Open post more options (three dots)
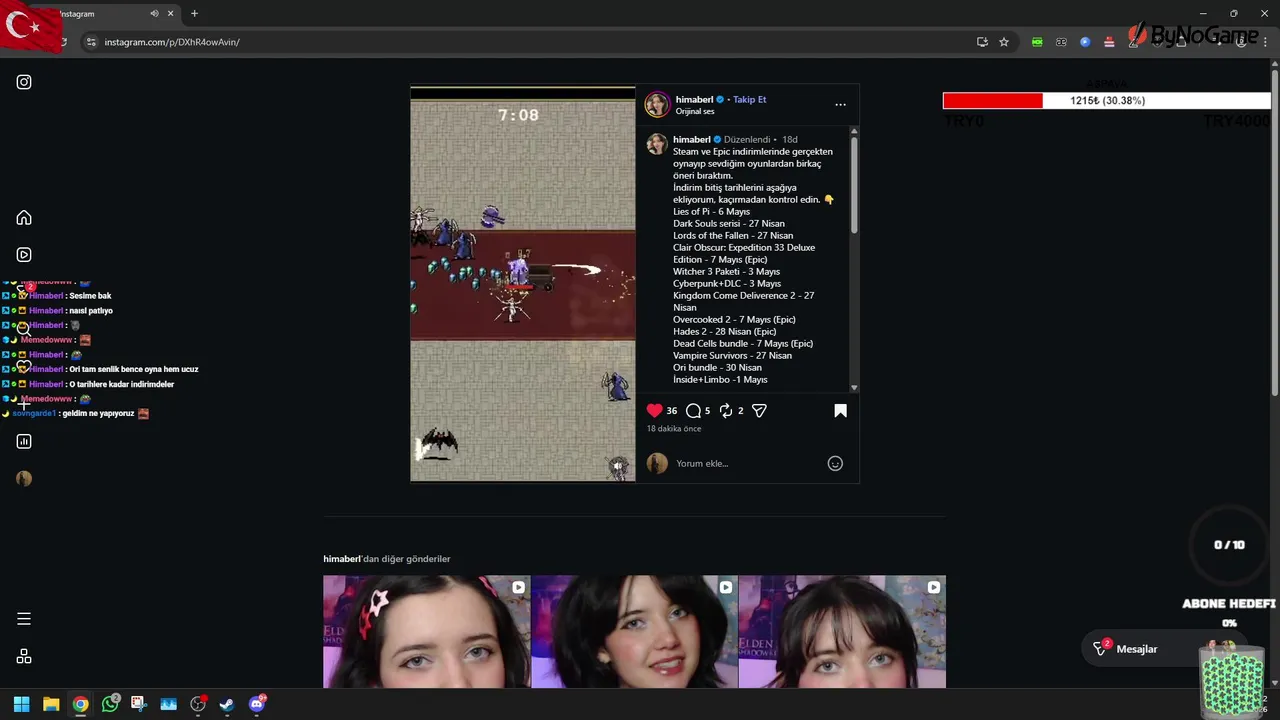1280x720 pixels. coord(840,104)
